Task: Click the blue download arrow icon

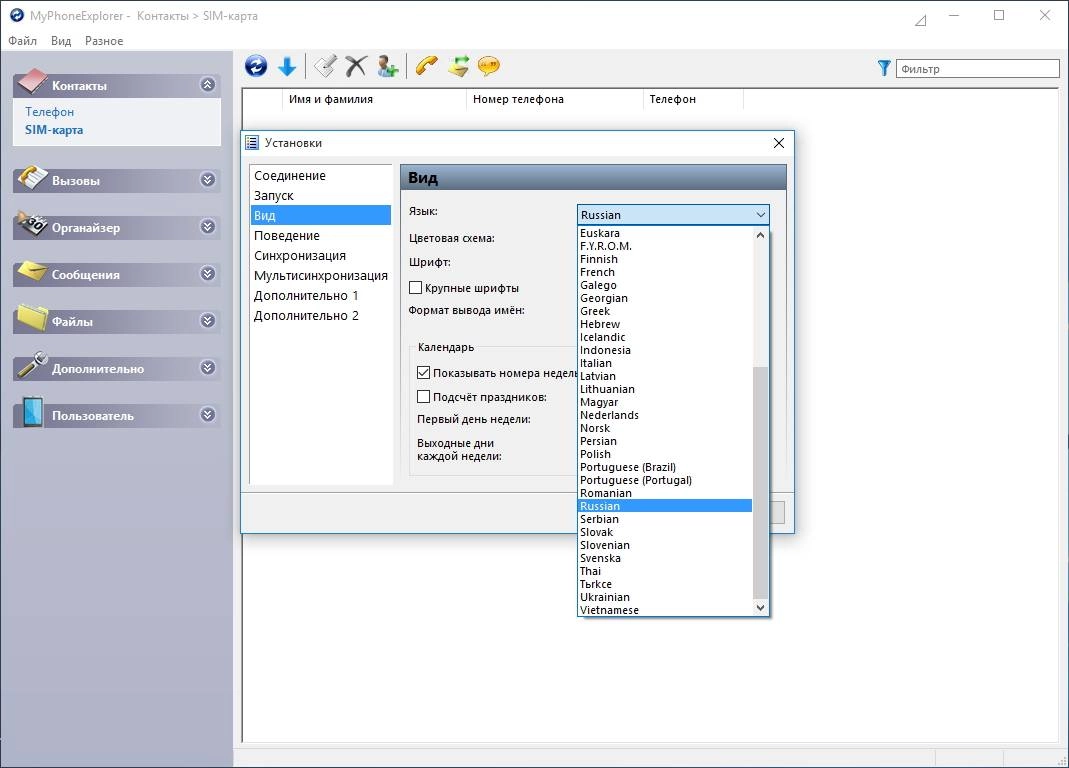Action: pyautogui.click(x=287, y=66)
